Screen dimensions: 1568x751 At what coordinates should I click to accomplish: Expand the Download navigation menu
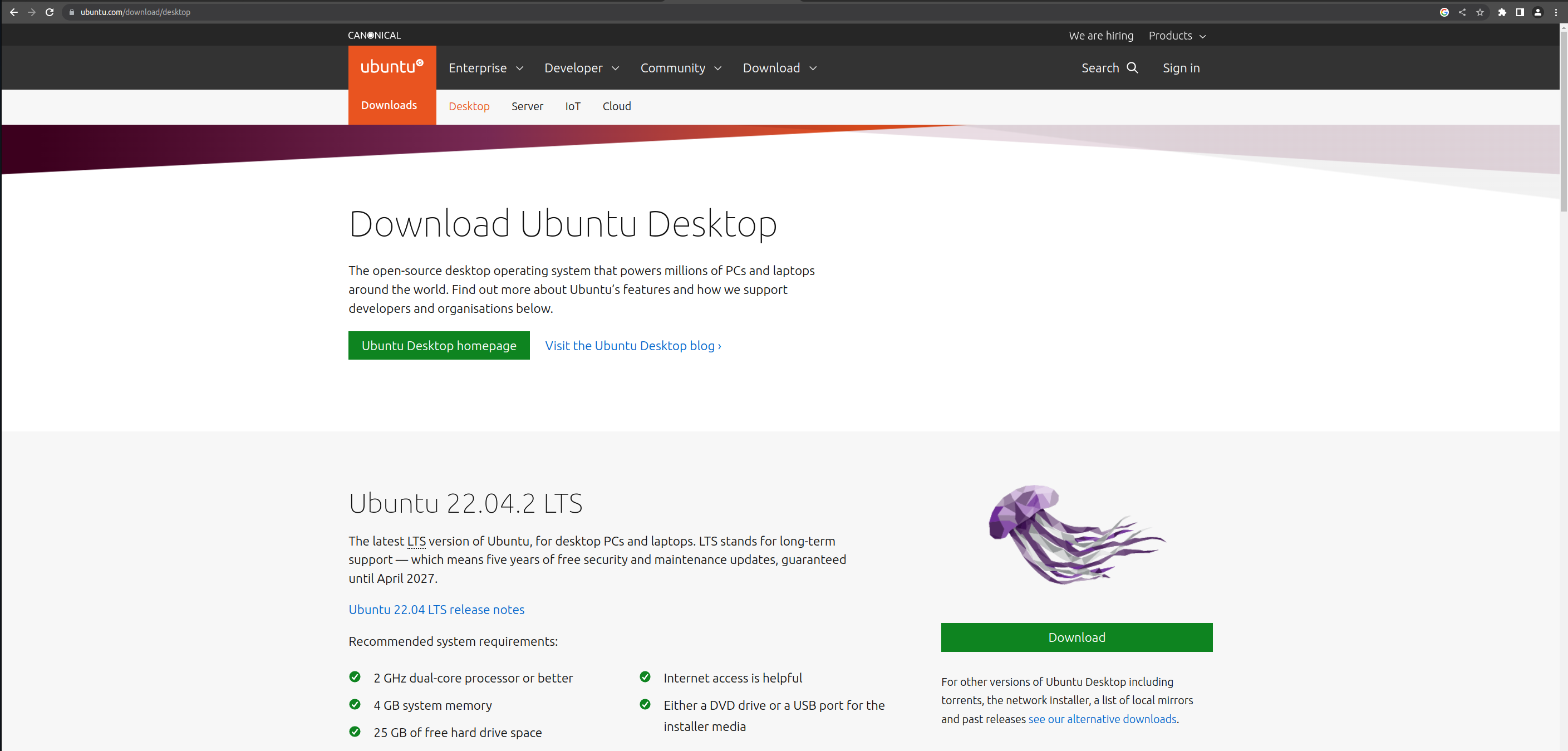tap(779, 68)
